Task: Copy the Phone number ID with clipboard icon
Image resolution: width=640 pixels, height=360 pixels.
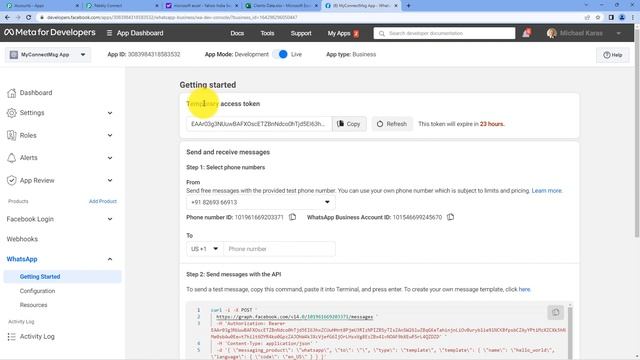Action: click(292, 217)
